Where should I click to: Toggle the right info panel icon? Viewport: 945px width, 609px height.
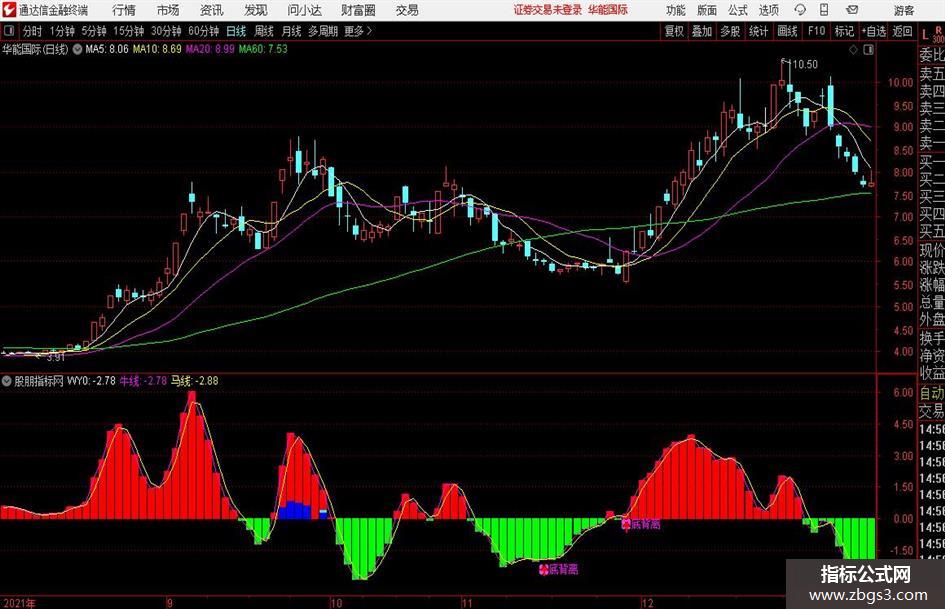coord(868,50)
